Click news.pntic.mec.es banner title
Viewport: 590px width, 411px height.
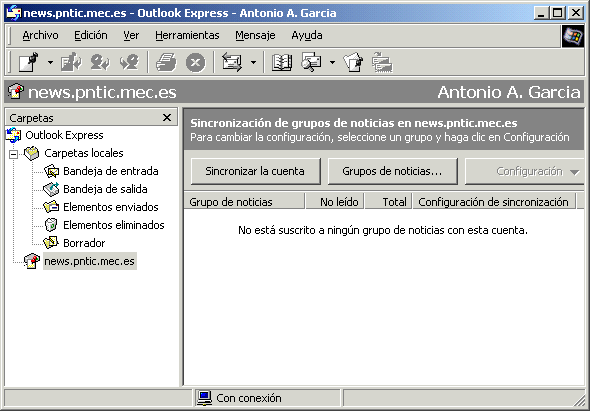tap(102, 92)
